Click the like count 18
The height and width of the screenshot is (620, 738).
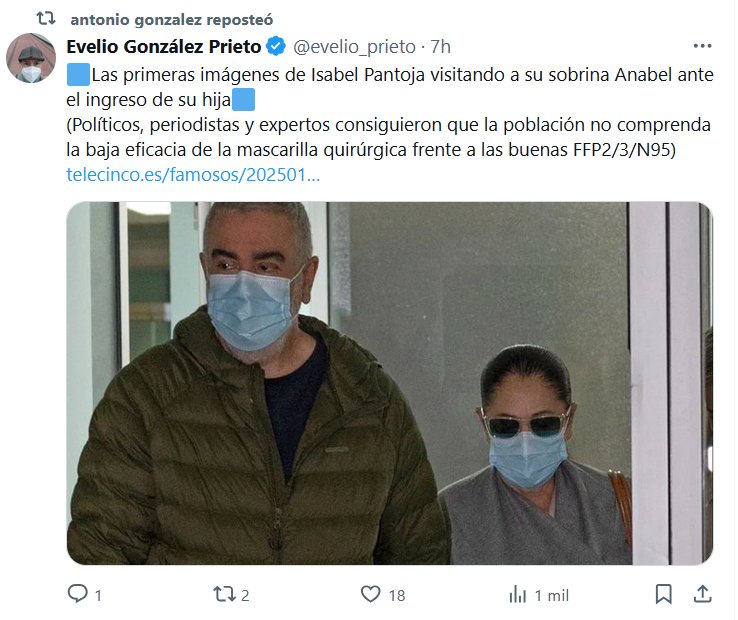397,596
